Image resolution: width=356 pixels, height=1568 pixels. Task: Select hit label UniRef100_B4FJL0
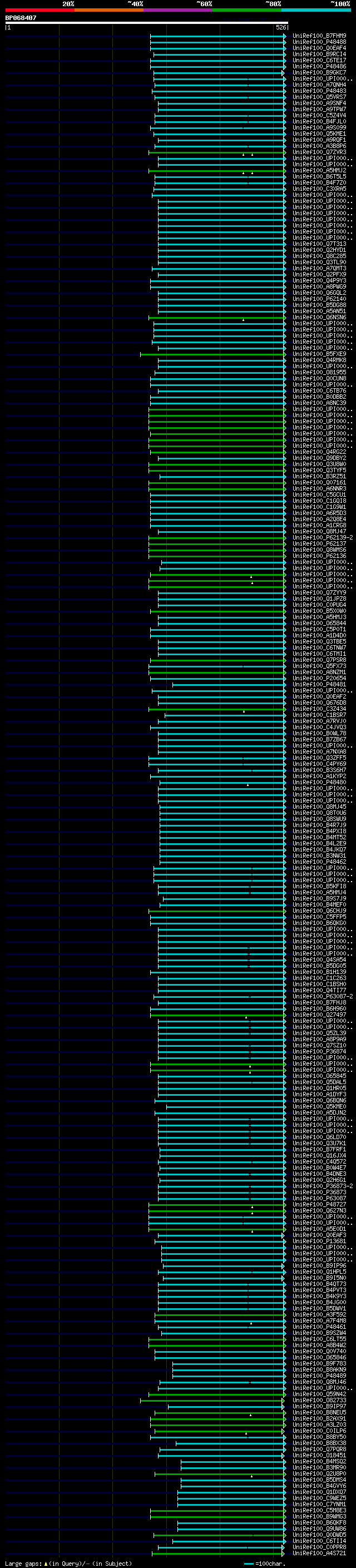coord(319,121)
